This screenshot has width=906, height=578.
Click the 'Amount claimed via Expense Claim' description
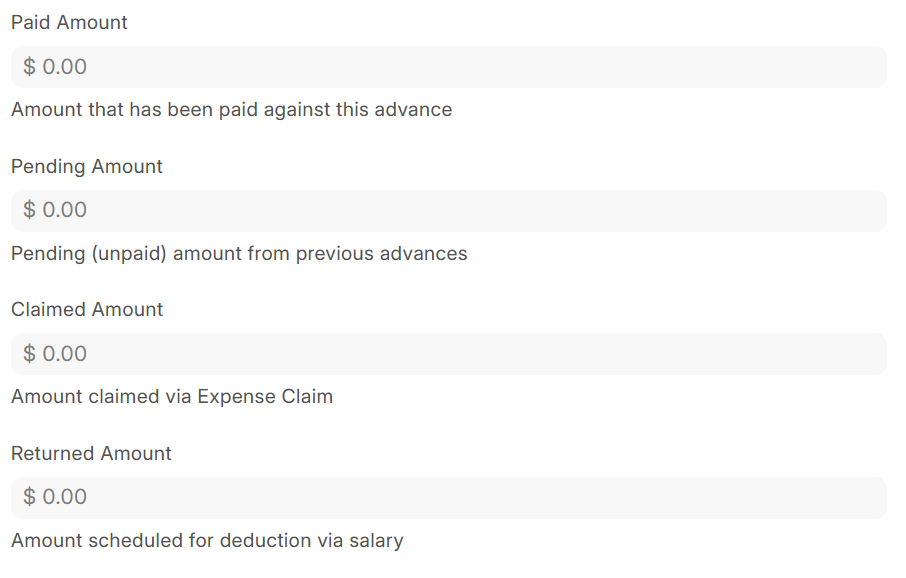[172, 396]
